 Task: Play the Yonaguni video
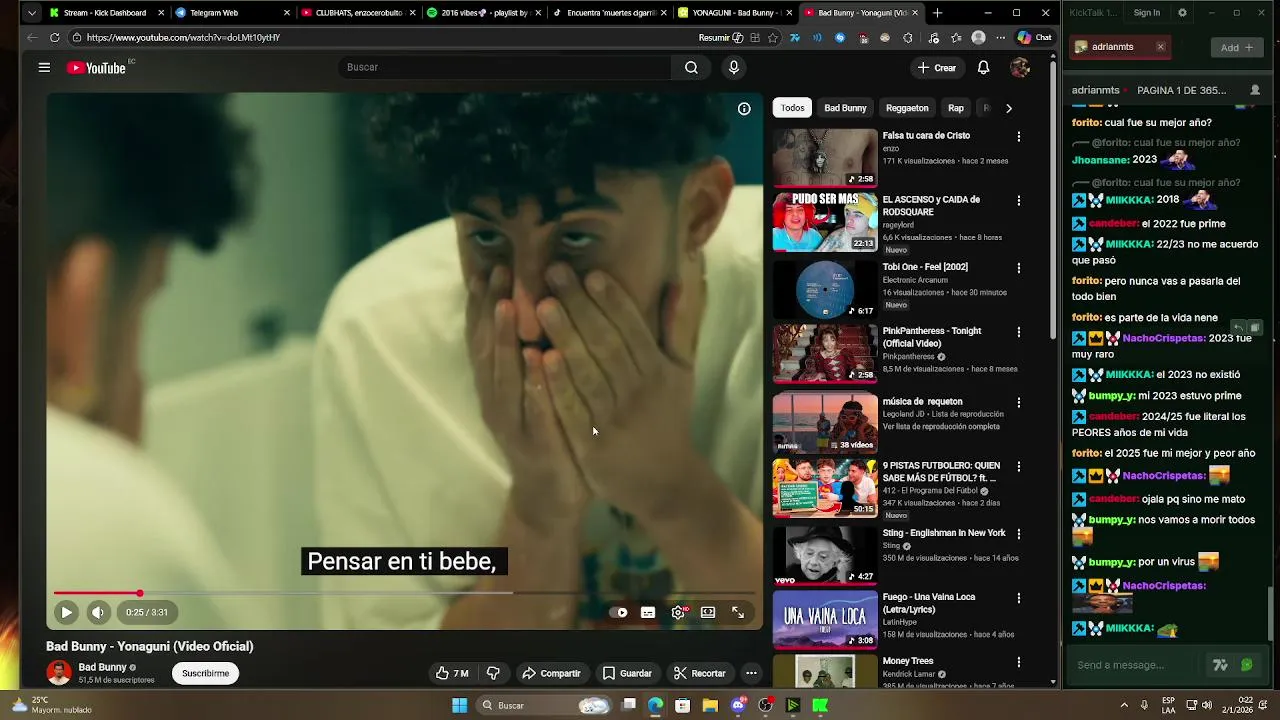[66, 612]
